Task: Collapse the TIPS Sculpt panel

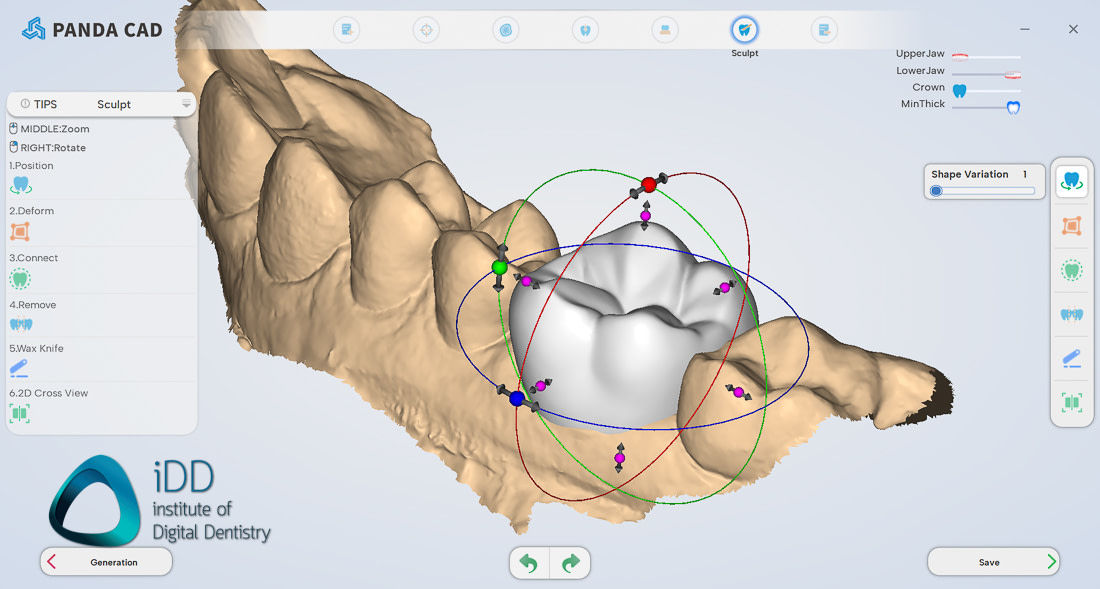Action: (x=186, y=104)
